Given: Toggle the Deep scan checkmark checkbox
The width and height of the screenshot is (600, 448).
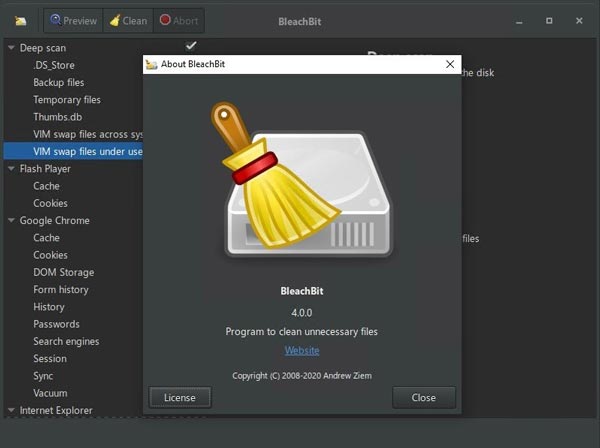Looking at the screenshot, I should click(x=191, y=46).
